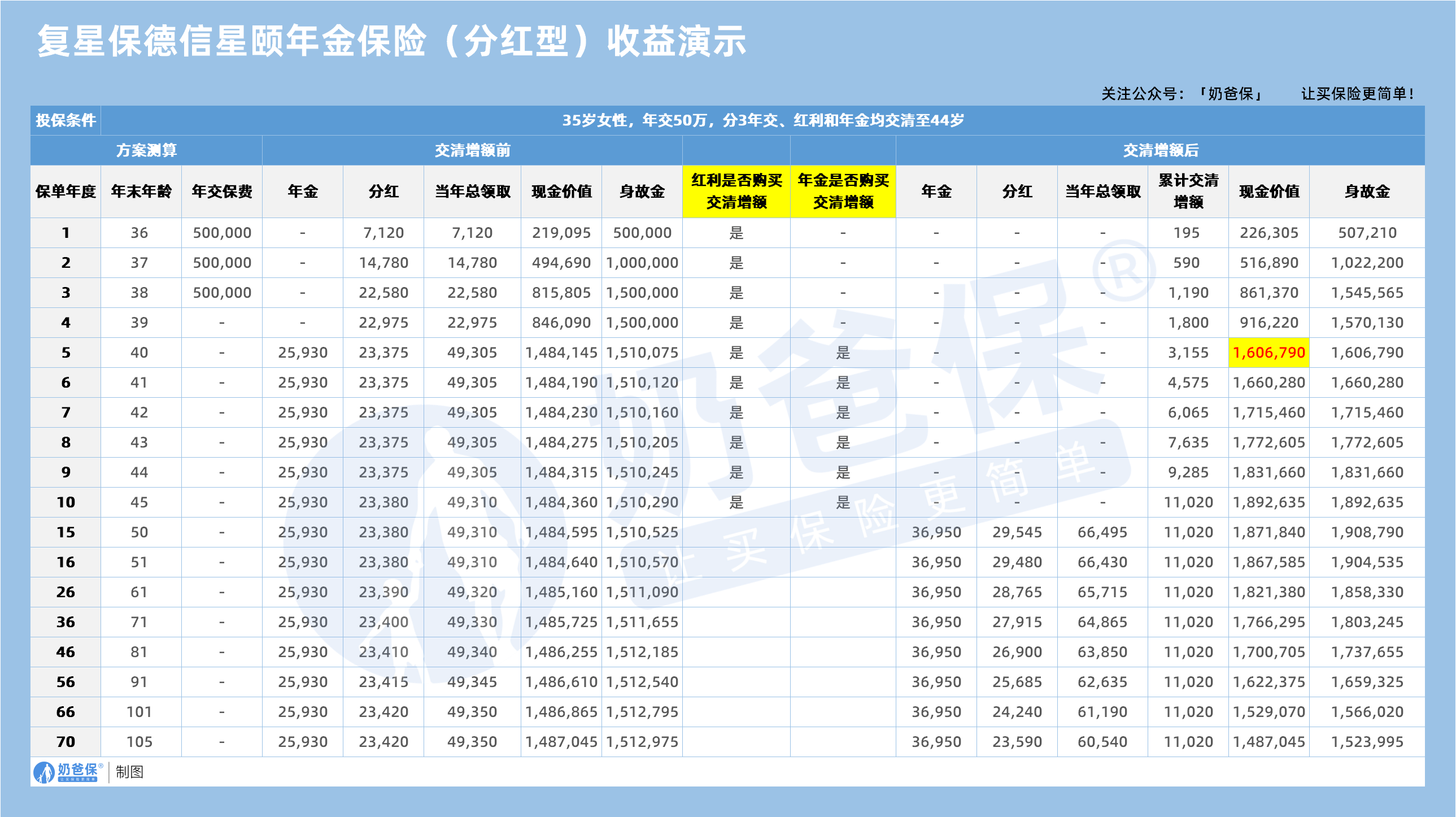This screenshot has width=1456, height=817.
Task: Click the 红利是否购买交清增额 yellow header
Action: pos(736,191)
